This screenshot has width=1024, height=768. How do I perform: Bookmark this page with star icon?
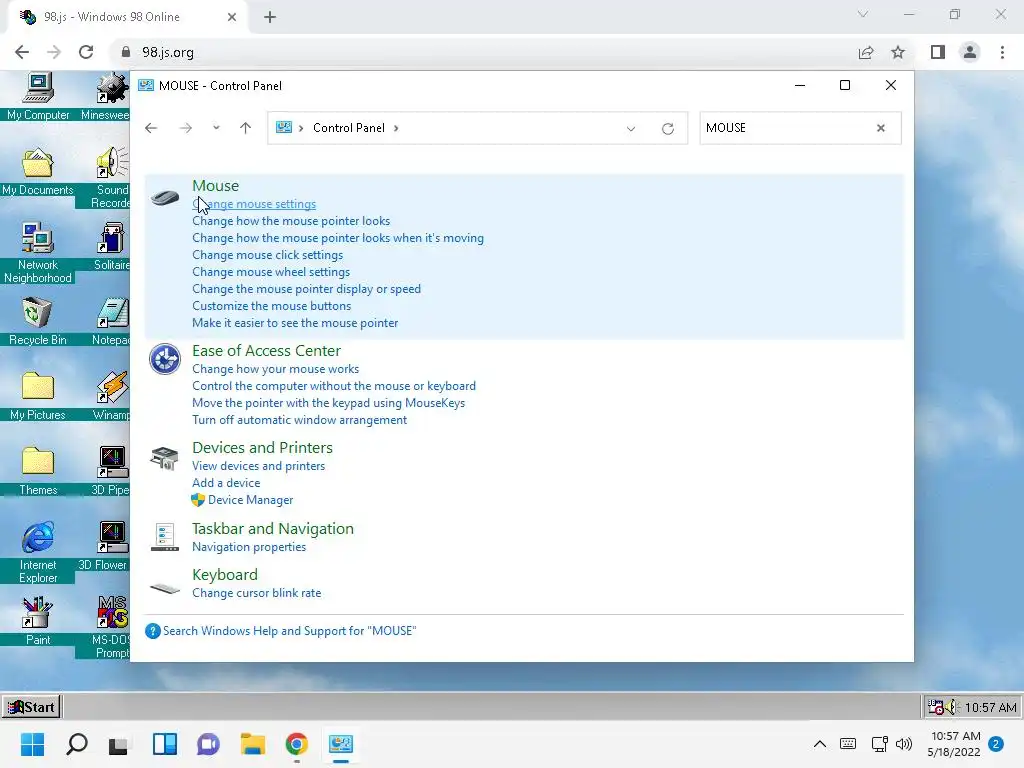(898, 52)
